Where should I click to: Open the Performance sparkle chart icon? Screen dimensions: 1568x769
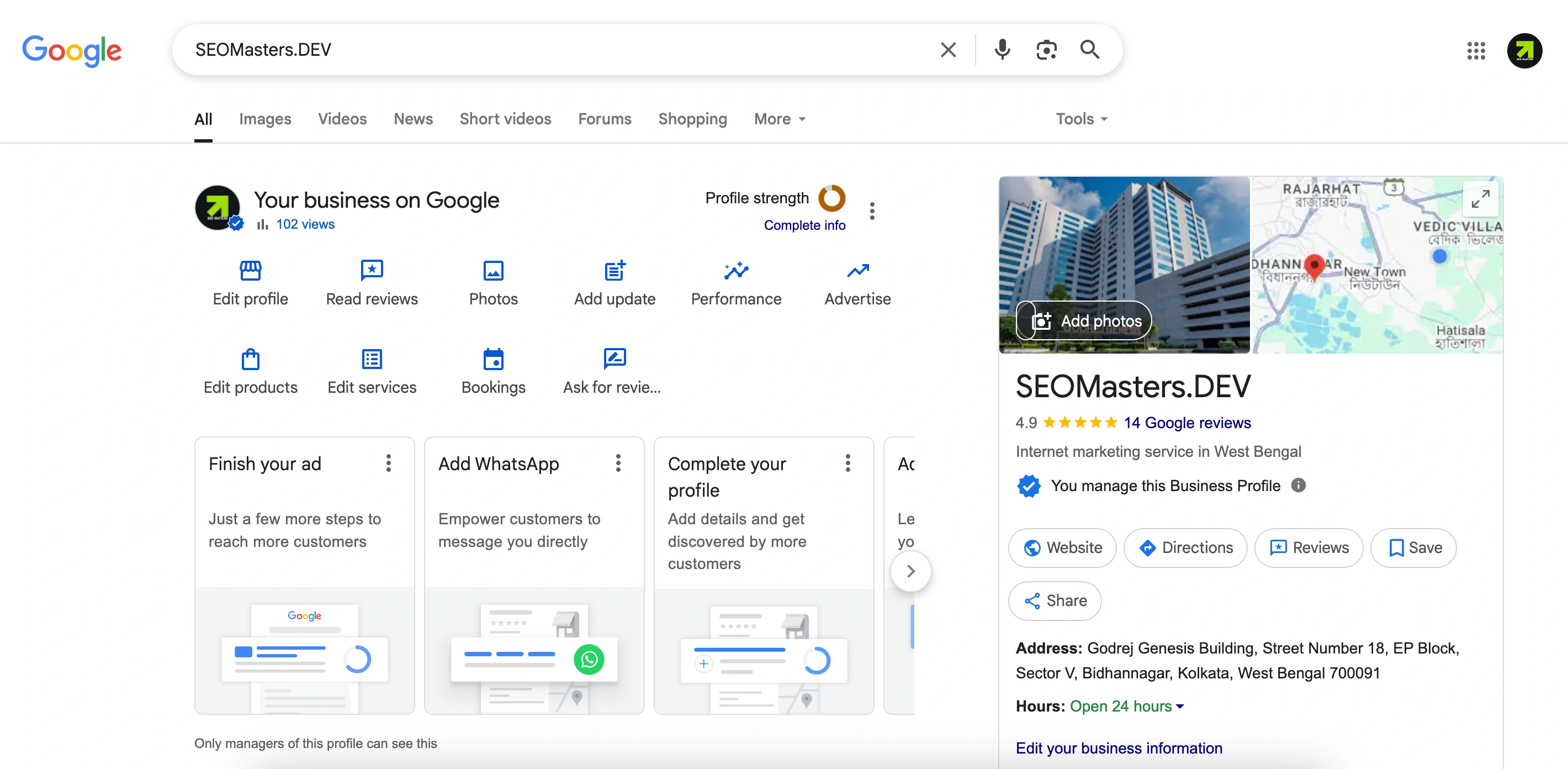(x=735, y=270)
